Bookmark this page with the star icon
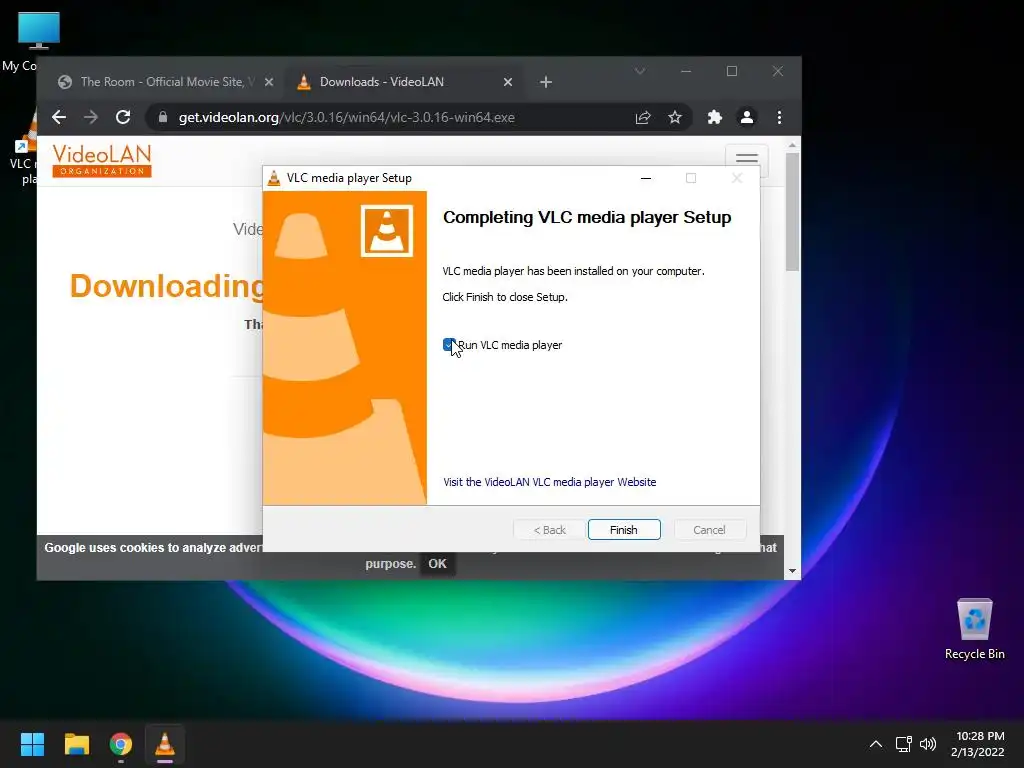 point(675,118)
